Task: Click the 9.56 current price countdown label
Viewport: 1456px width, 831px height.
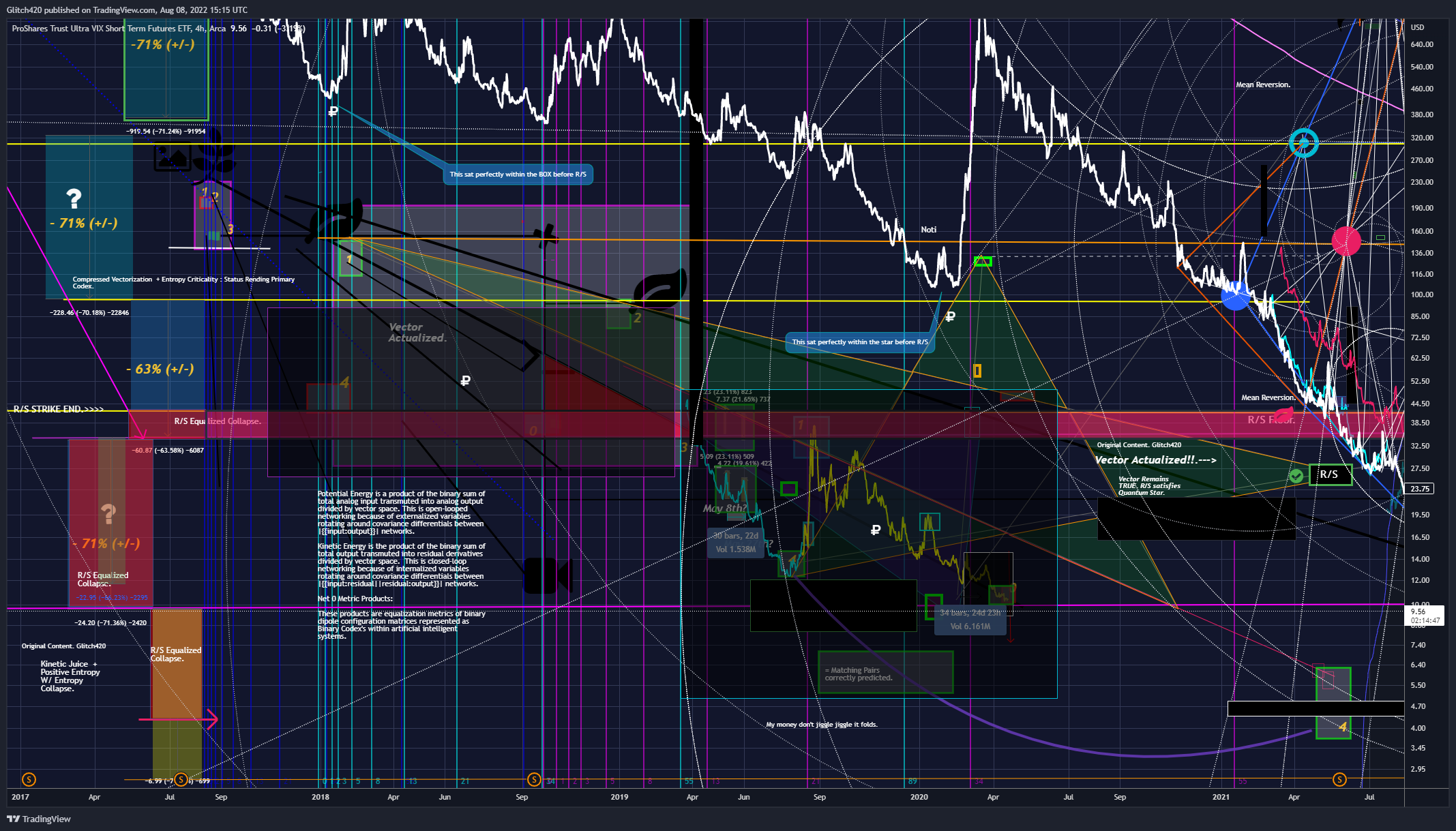Action: (1425, 616)
